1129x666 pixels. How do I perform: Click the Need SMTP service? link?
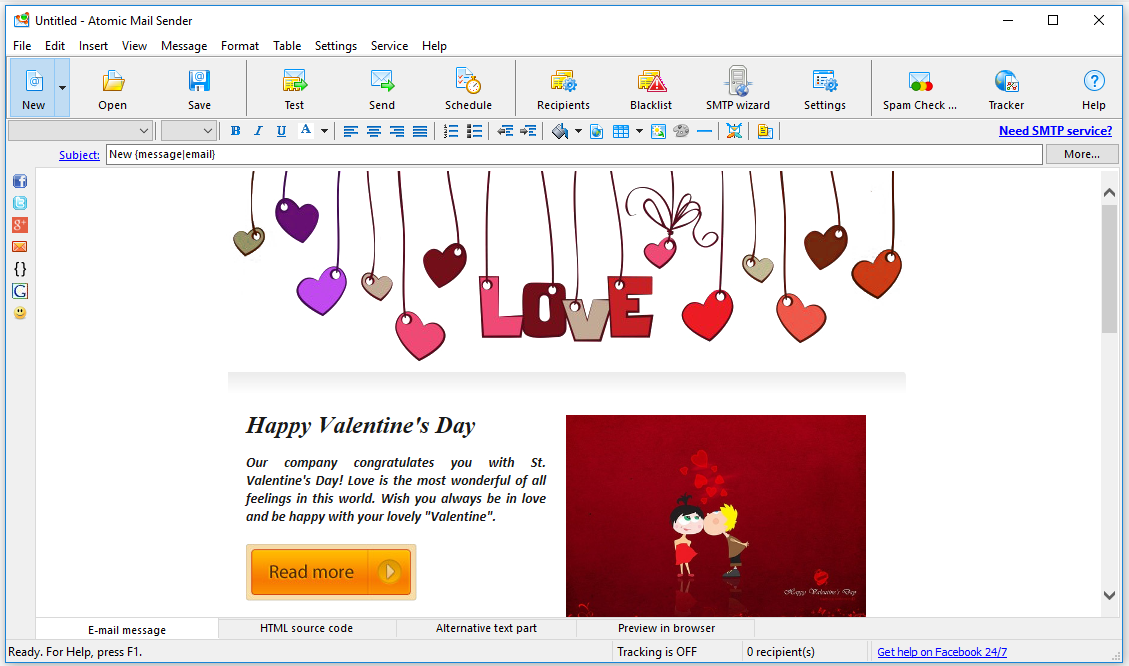click(x=1055, y=131)
